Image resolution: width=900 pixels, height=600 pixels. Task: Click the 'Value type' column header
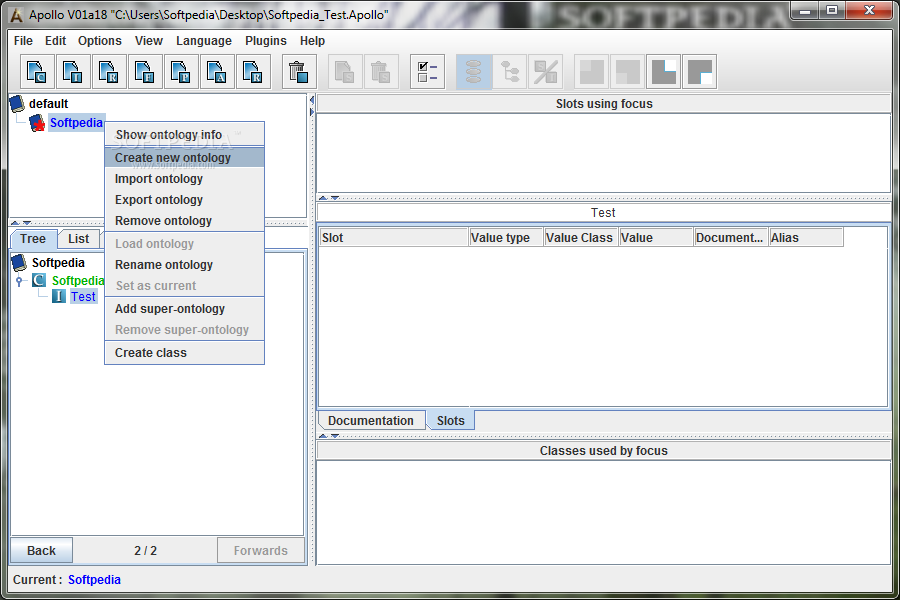click(506, 238)
